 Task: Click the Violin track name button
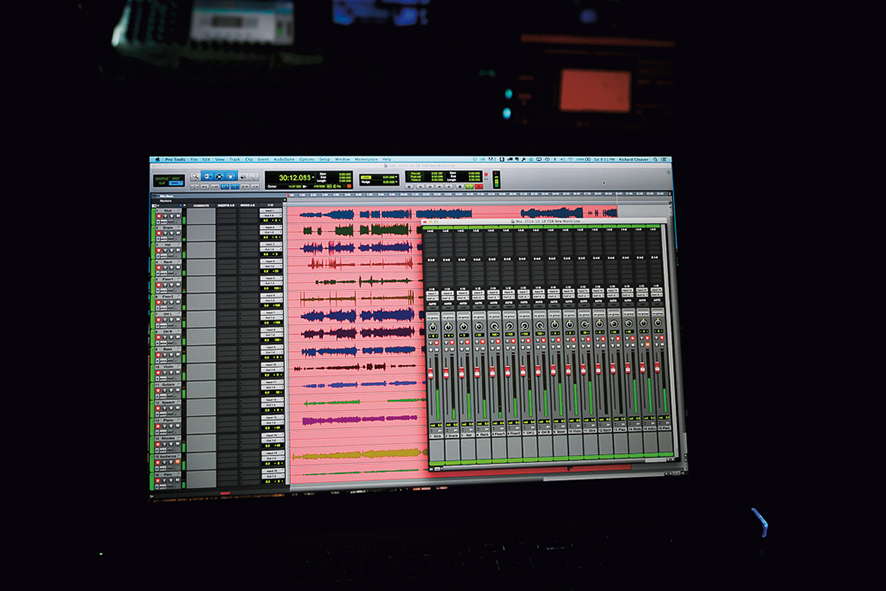[x=168, y=367]
